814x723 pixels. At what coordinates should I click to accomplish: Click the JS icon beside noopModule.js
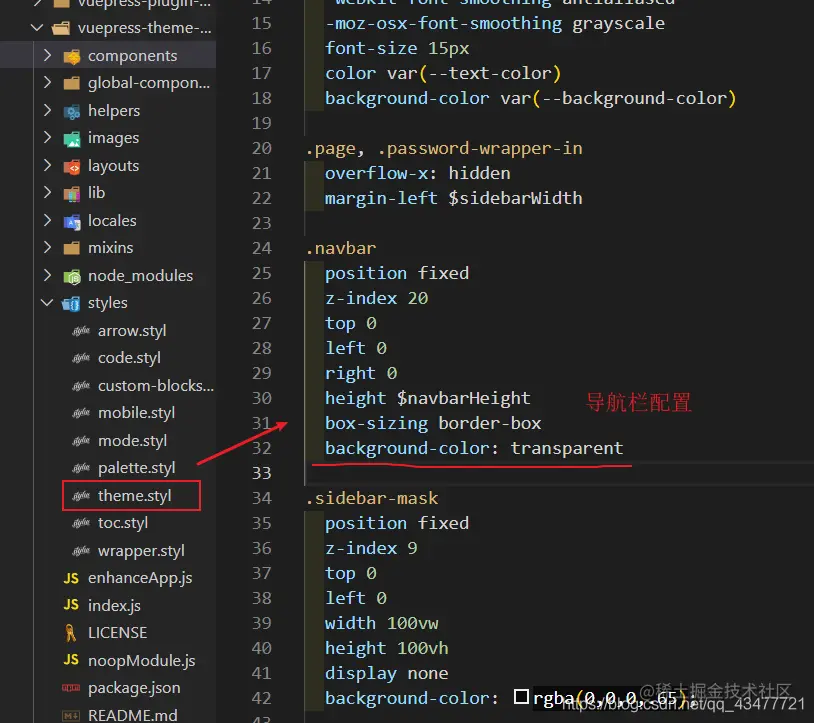click(x=71, y=660)
